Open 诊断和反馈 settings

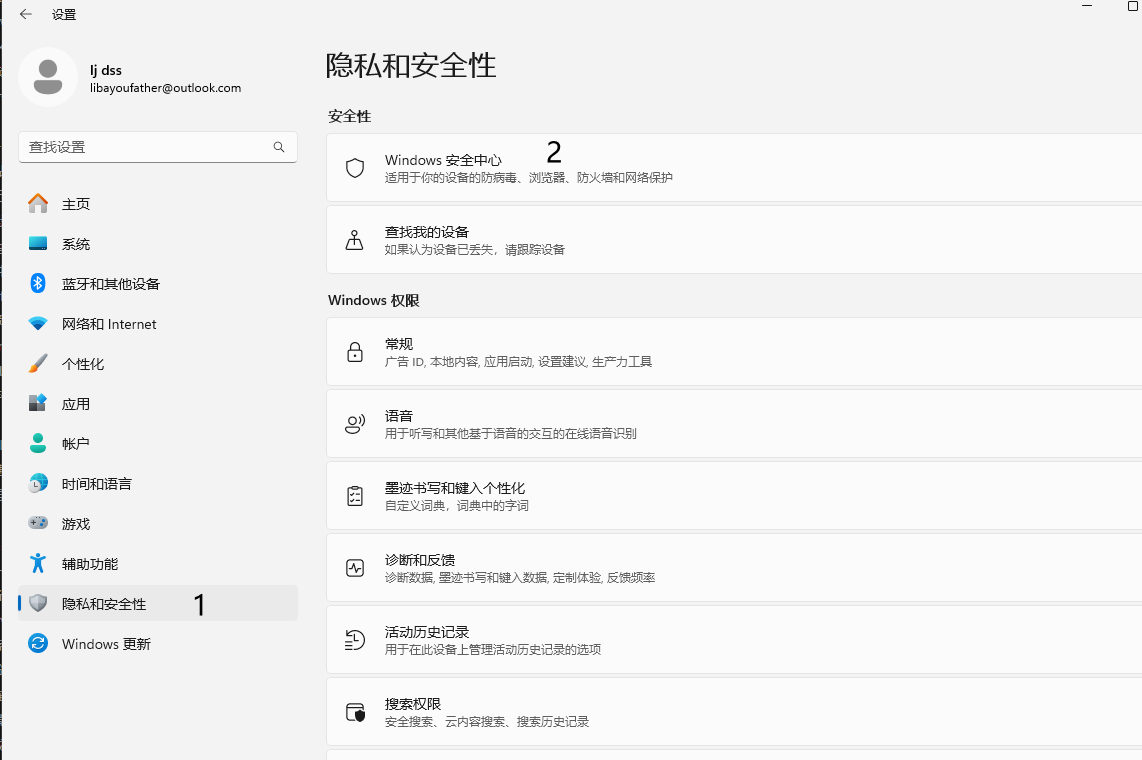coord(734,568)
